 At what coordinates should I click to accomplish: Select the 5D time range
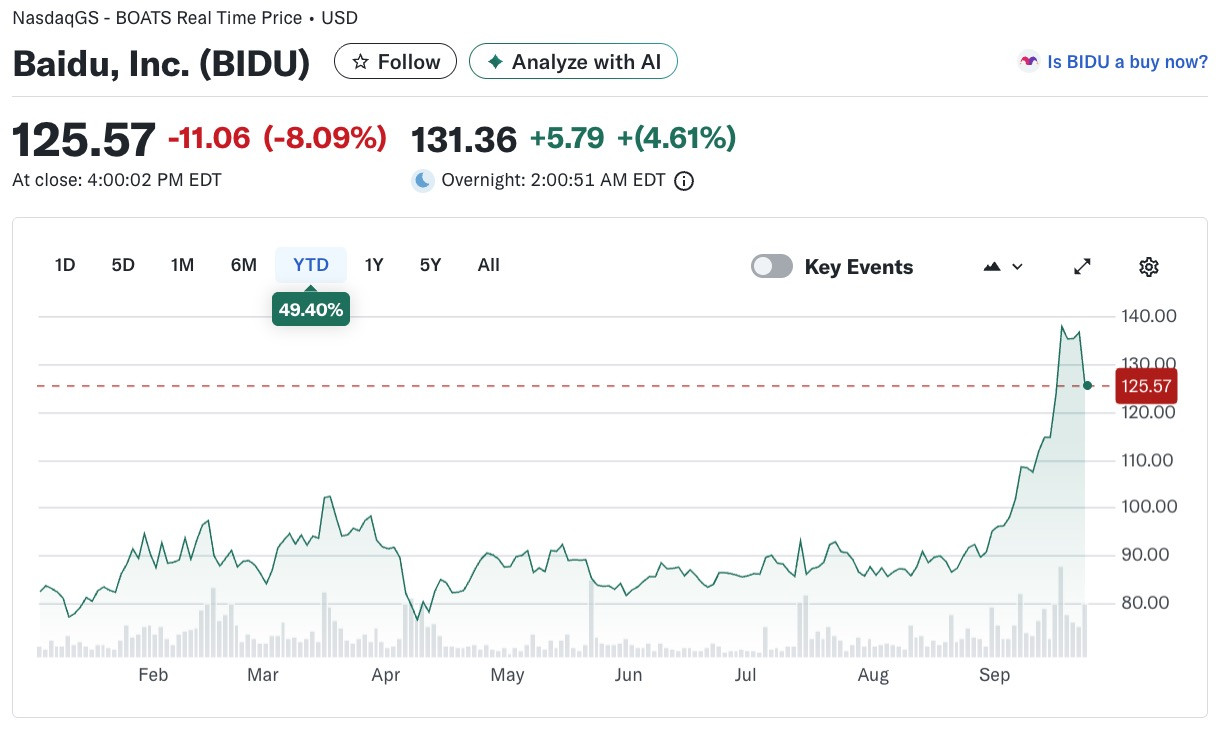tap(123, 265)
